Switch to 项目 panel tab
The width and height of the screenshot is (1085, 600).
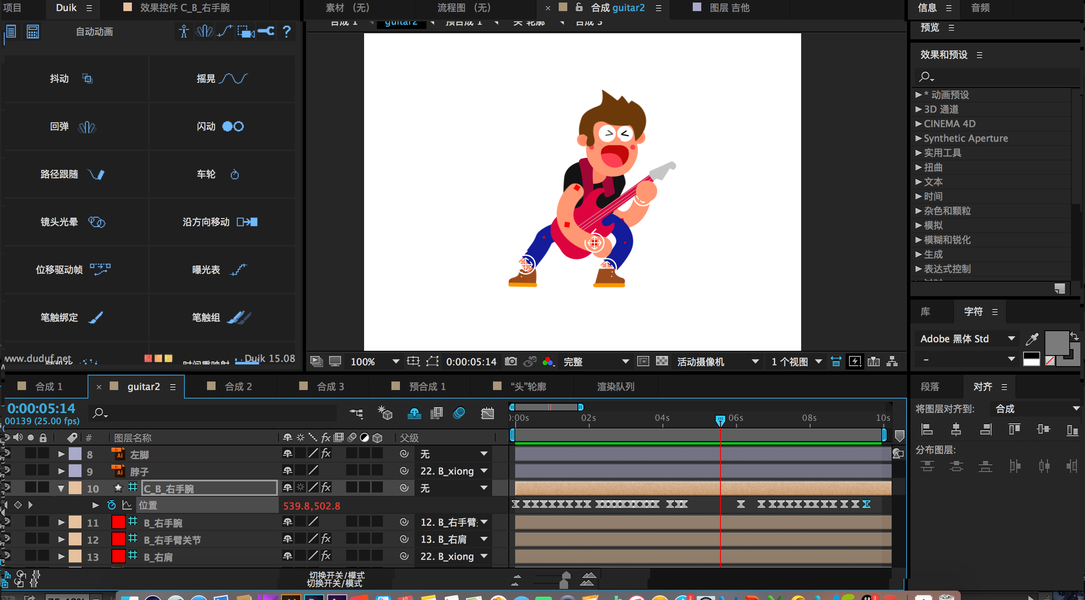12,8
